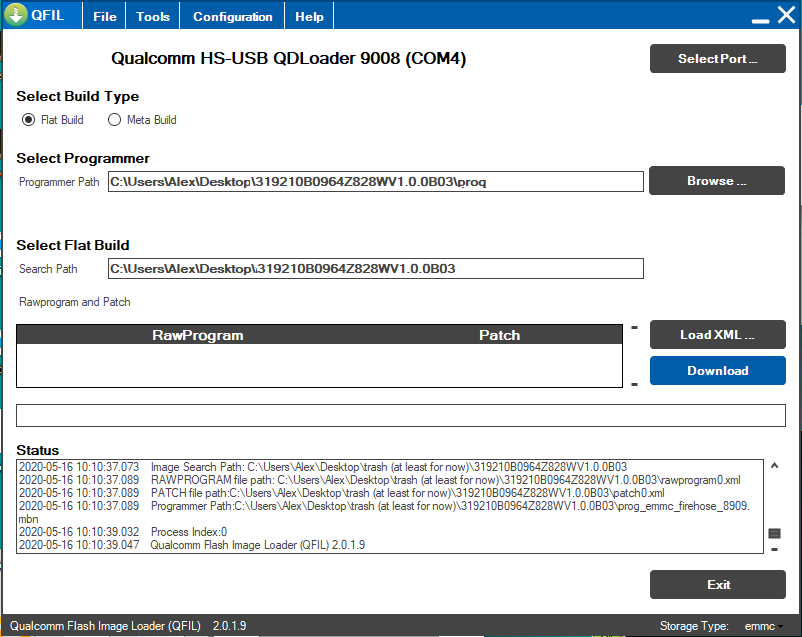This screenshot has height=637, width=802.
Task: Minimize the QFIL window
Action: point(759,18)
